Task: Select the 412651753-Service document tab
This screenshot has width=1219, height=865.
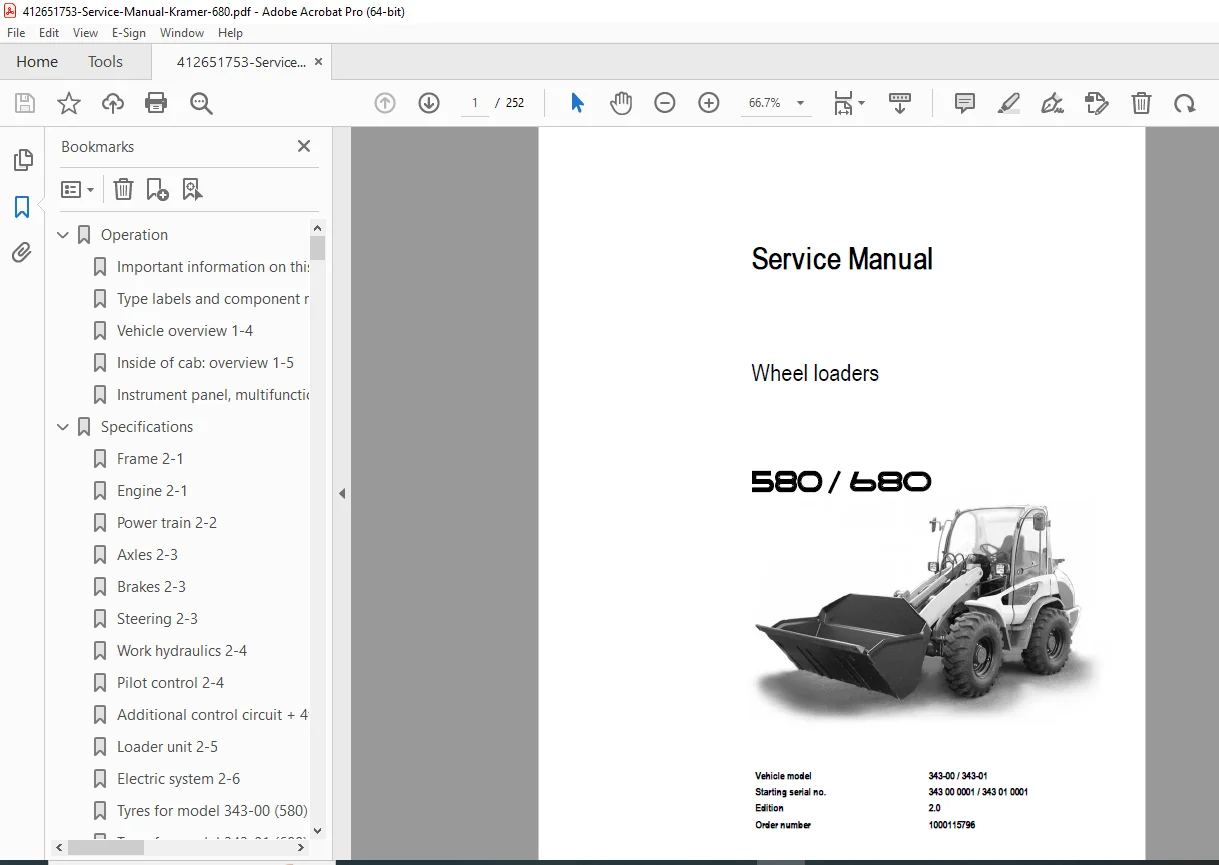Action: tap(241, 62)
